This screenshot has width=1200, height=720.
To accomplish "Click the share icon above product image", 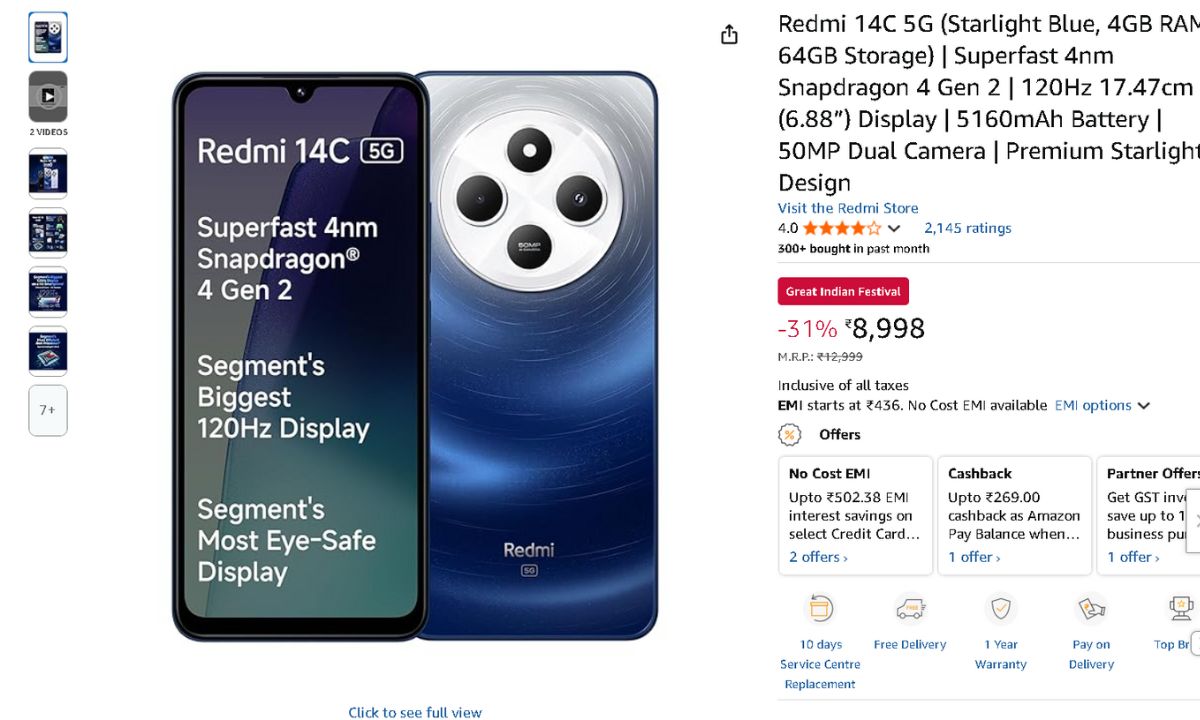I will [729, 35].
